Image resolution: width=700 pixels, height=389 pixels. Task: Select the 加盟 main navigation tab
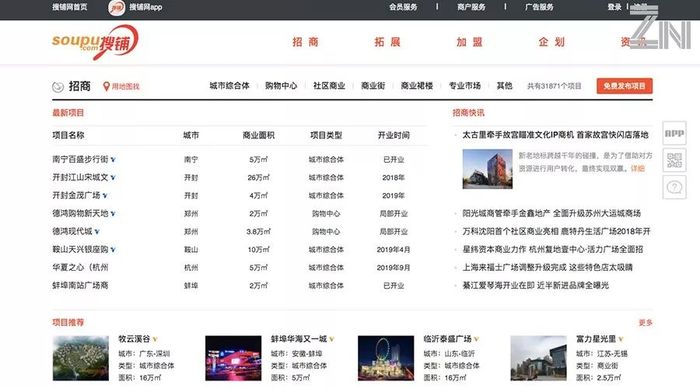(469, 42)
